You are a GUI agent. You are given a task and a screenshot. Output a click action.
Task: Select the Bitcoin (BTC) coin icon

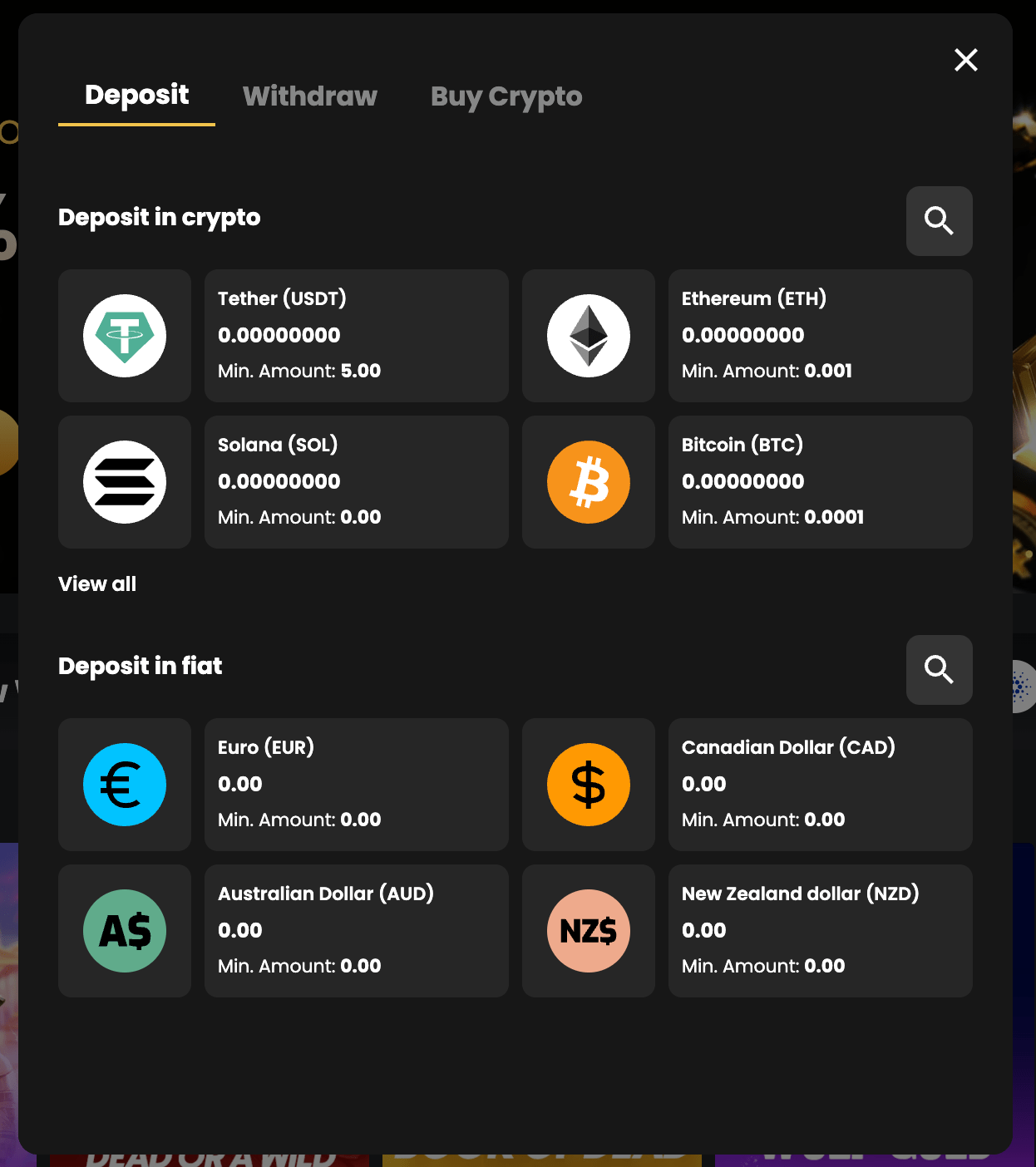tap(588, 482)
